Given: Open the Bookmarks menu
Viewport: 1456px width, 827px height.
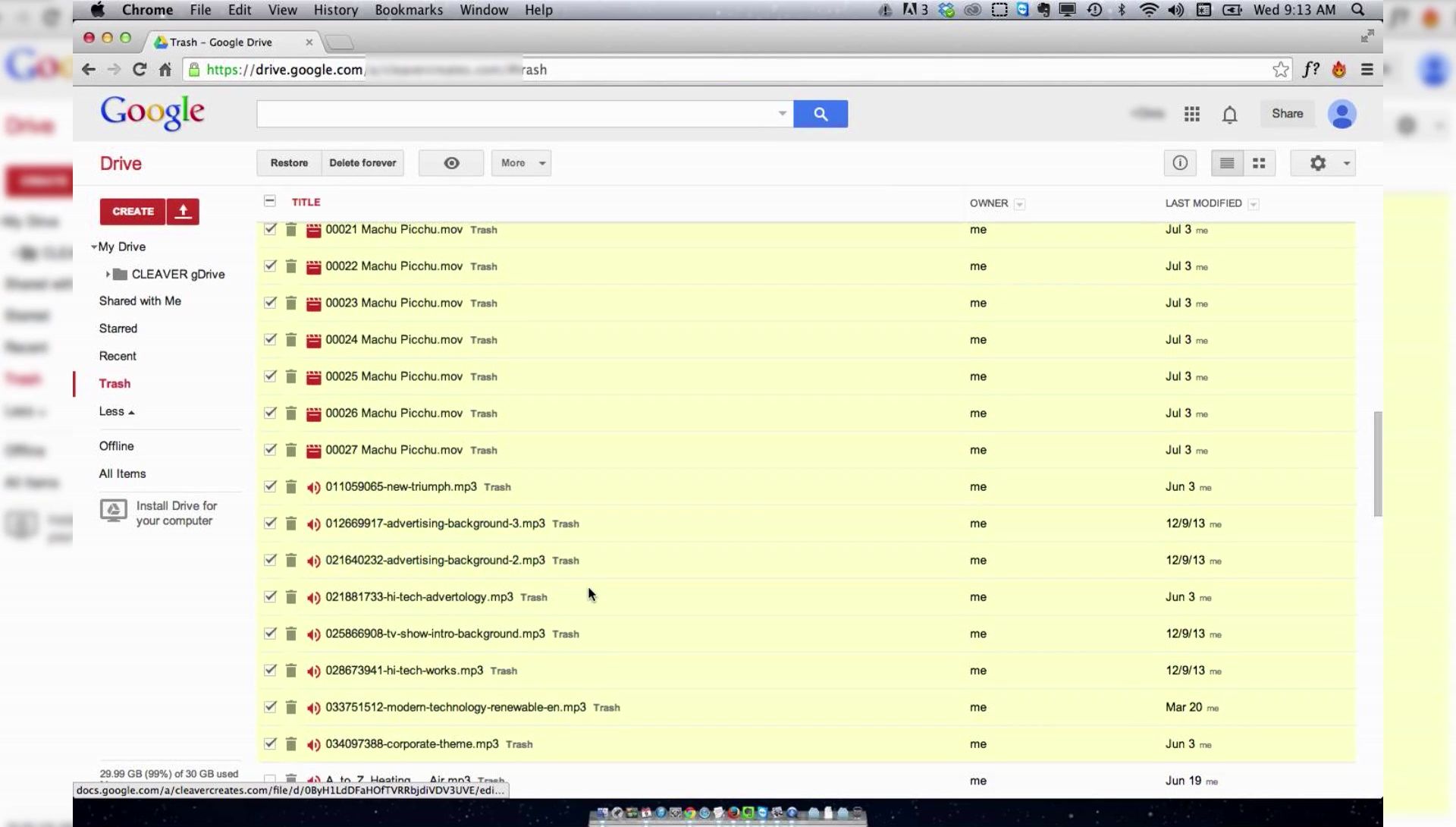Looking at the screenshot, I should coord(409,10).
